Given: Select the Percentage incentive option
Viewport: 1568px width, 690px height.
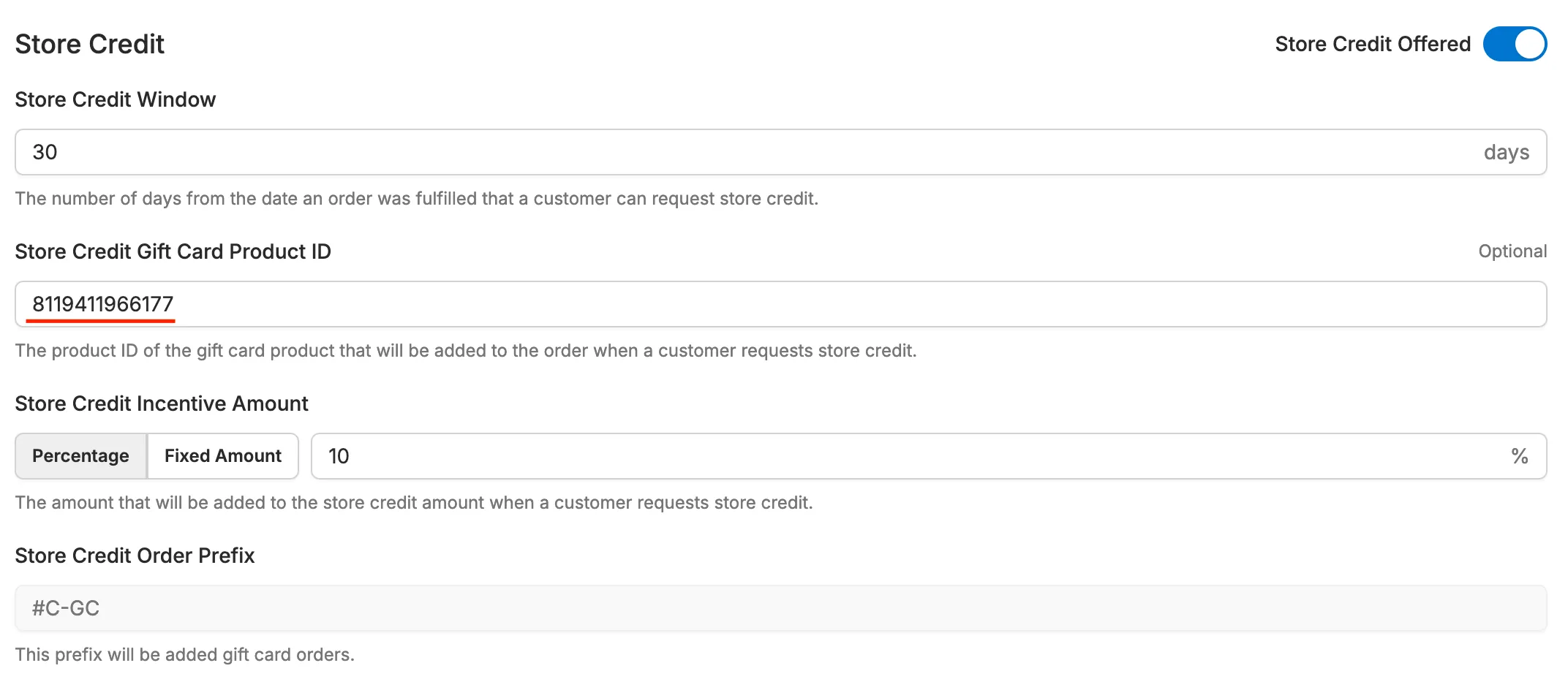Looking at the screenshot, I should (x=80, y=455).
